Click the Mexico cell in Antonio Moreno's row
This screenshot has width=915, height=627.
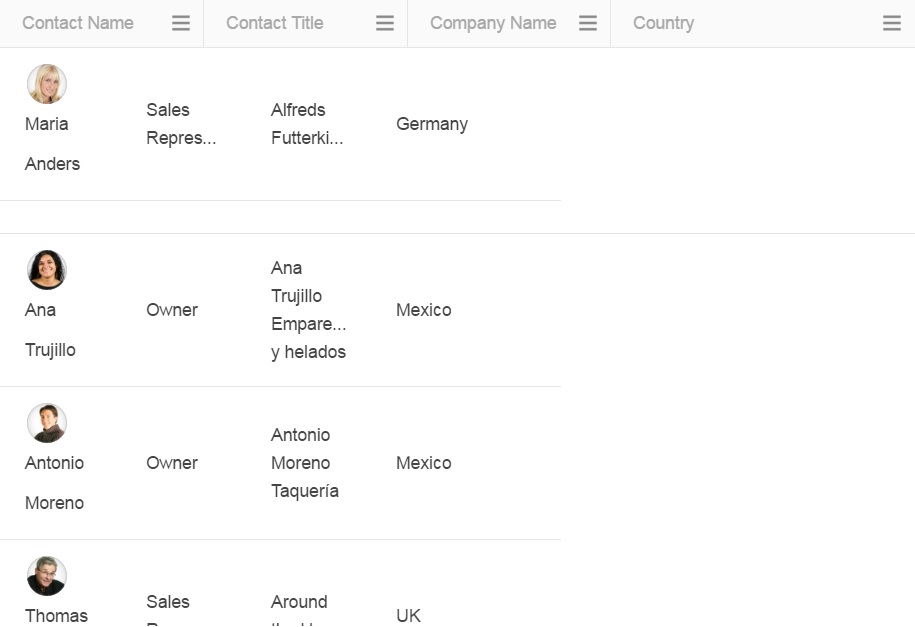(424, 463)
